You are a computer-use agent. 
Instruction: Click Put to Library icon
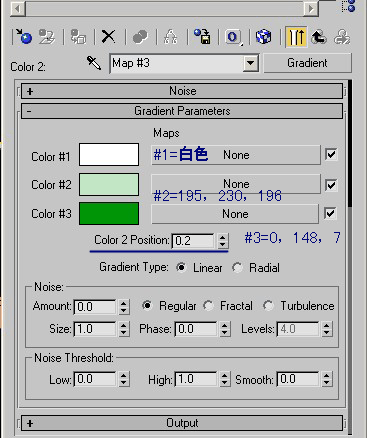point(202,36)
